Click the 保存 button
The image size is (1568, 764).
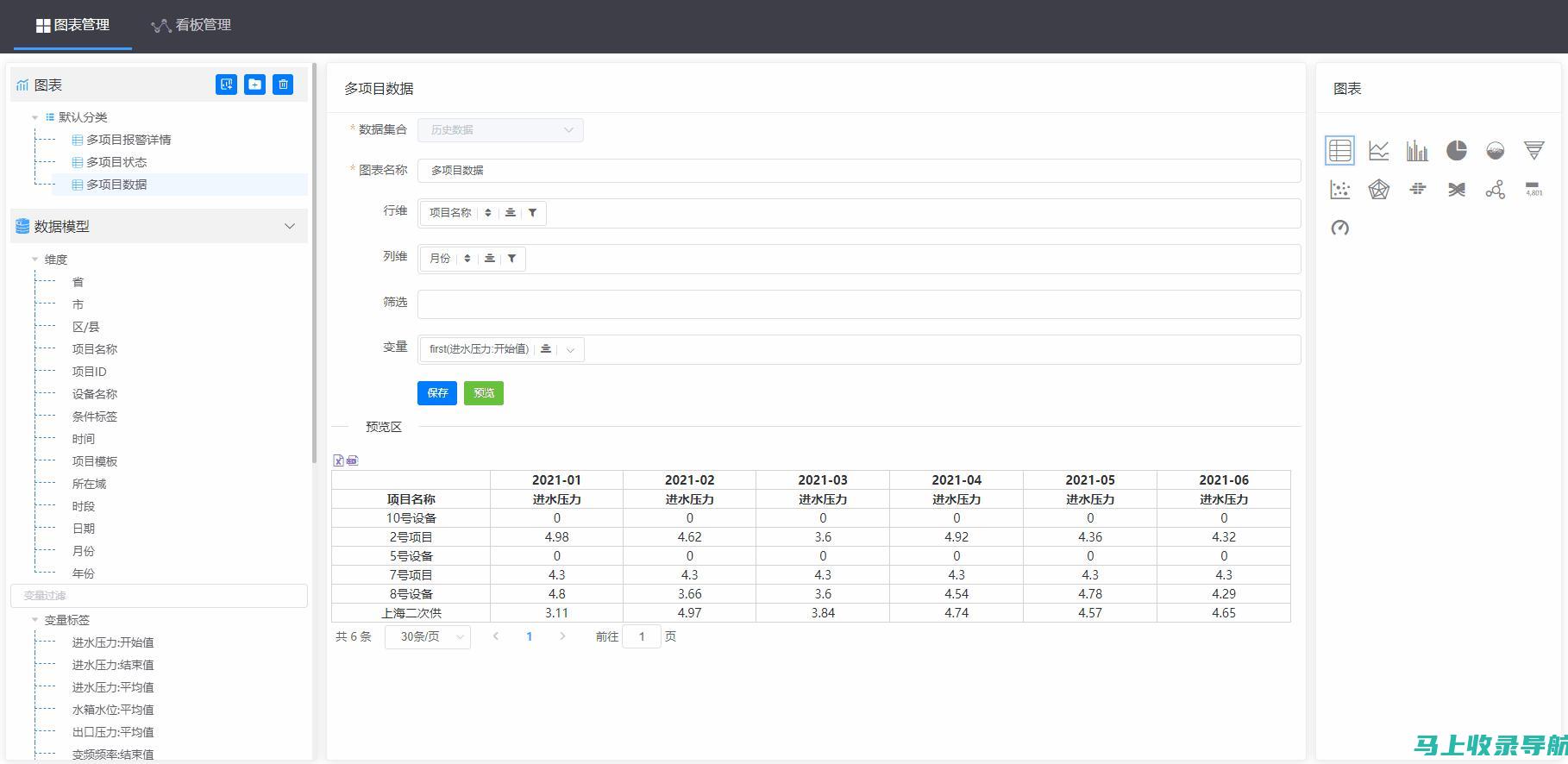(x=437, y=393)
